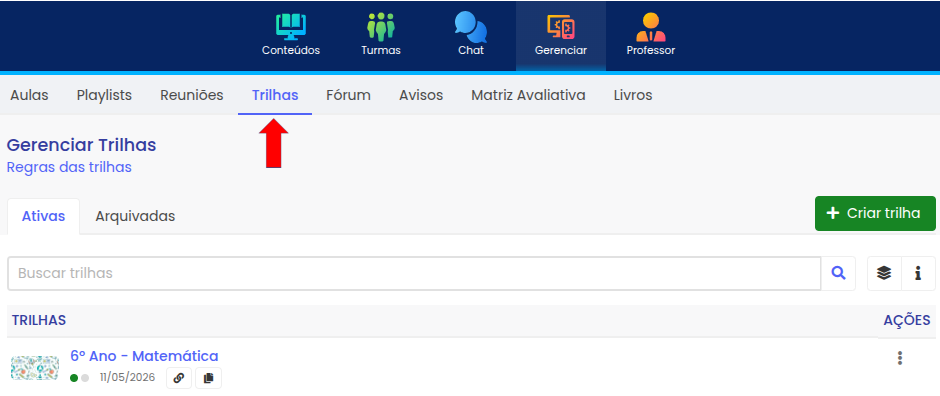Click the info icon button
Screen dimensions: 940x396
918,274
